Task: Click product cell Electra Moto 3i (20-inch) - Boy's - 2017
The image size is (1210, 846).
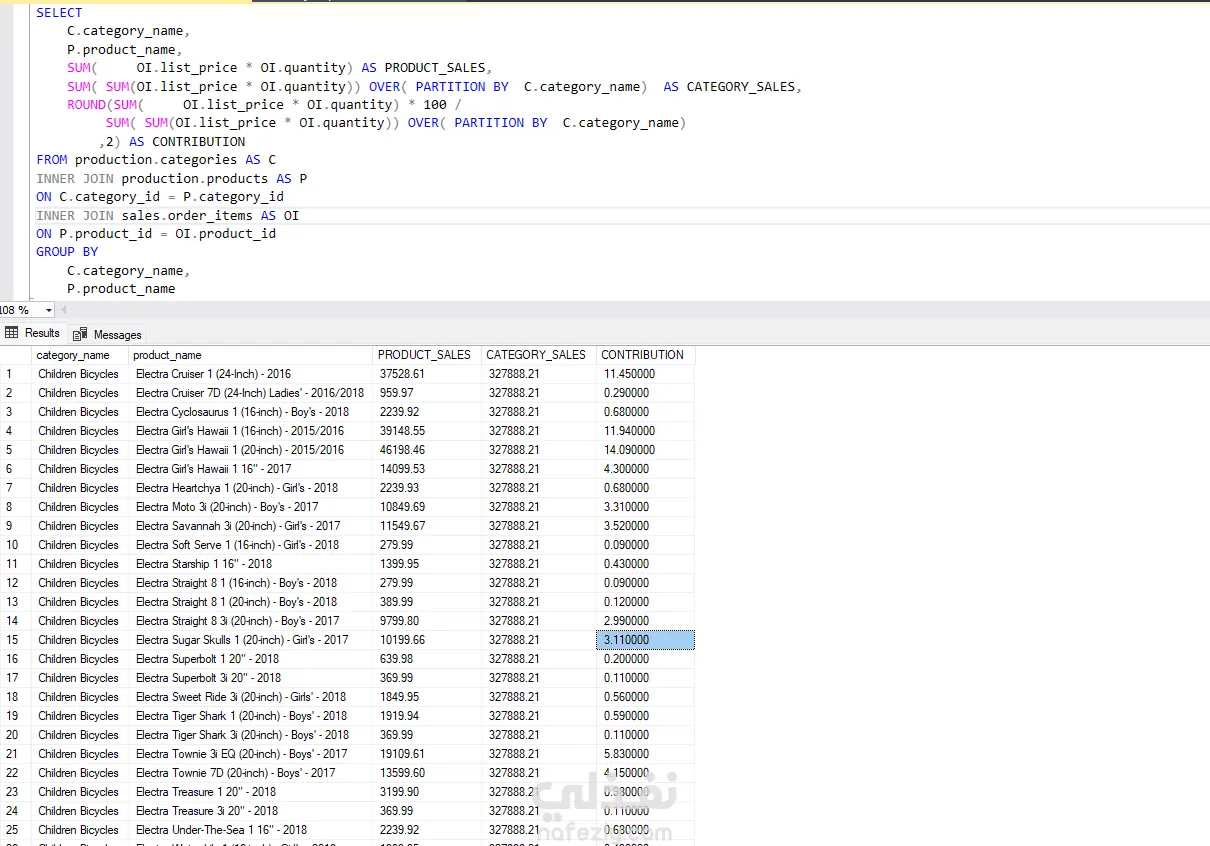Action: point(250,507)
